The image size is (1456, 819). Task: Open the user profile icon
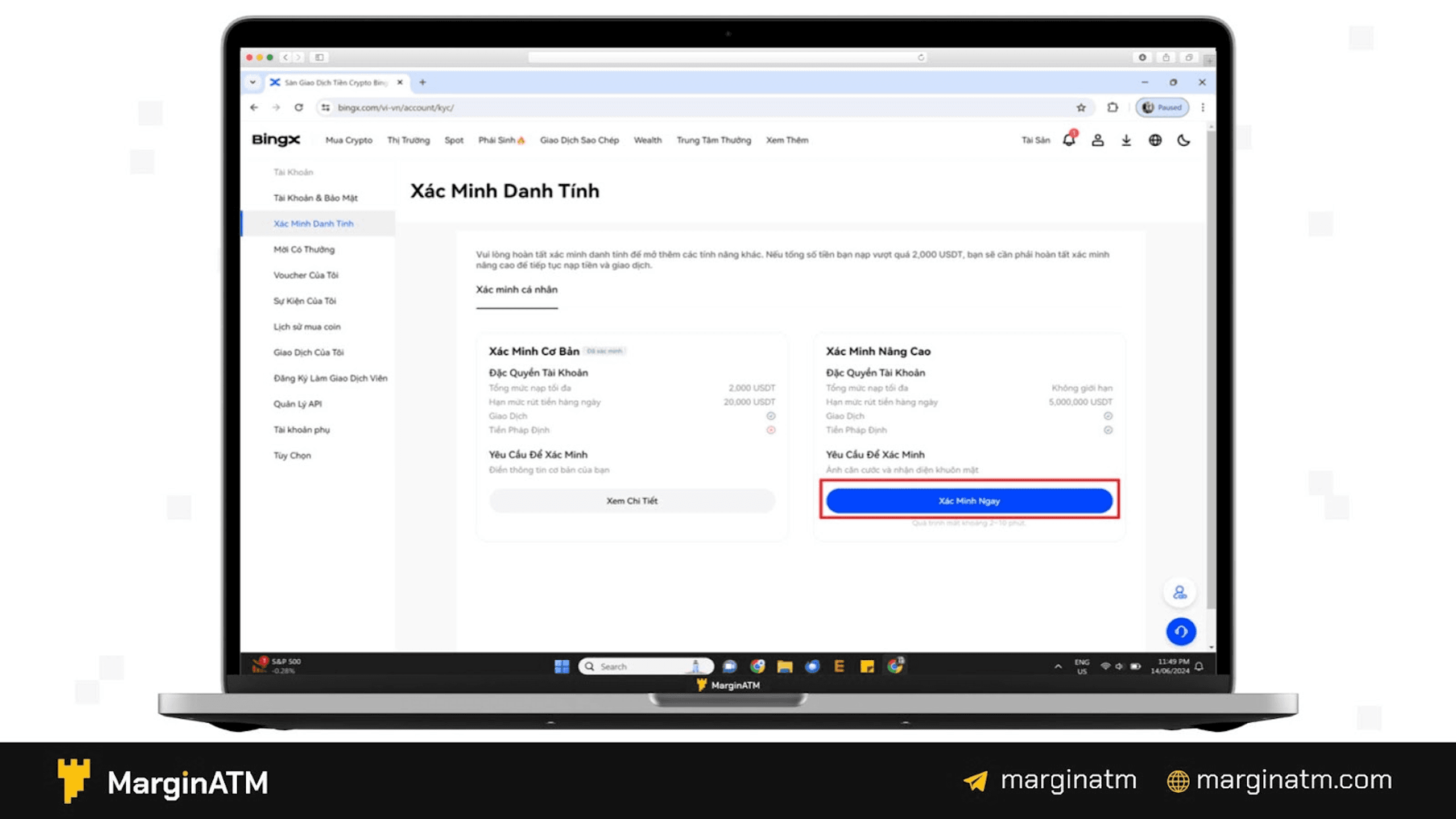click(1098, 140)
